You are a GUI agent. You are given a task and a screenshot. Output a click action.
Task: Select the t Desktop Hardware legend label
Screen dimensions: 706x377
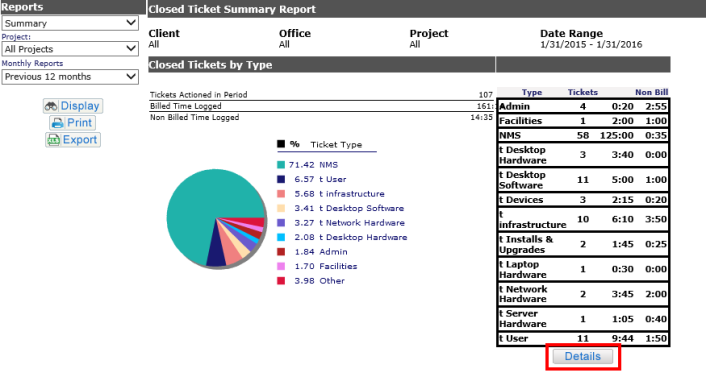[x=363, y=237]
